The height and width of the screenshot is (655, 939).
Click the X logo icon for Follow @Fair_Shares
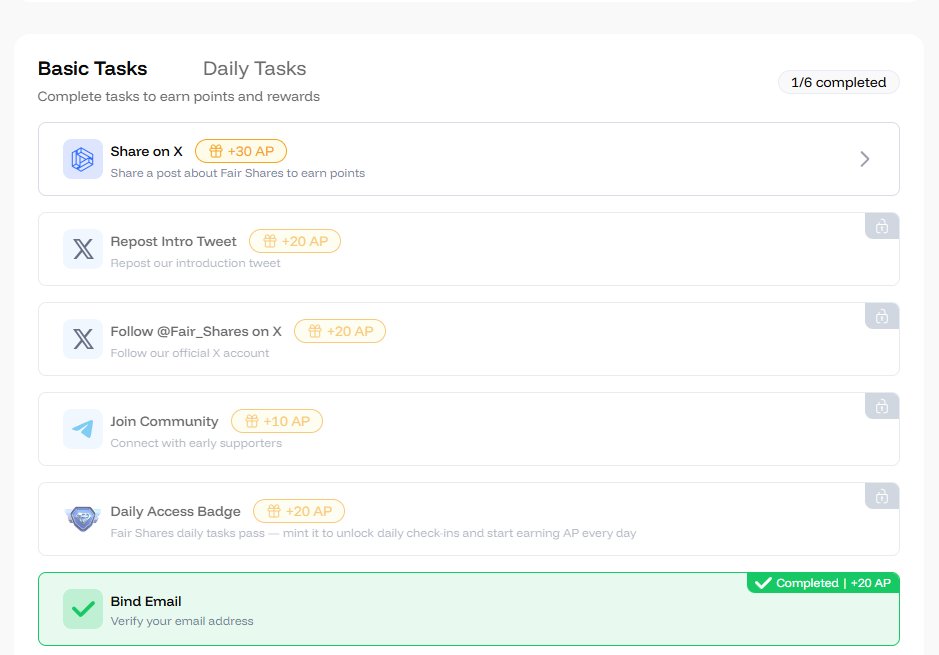pos(83,339)
